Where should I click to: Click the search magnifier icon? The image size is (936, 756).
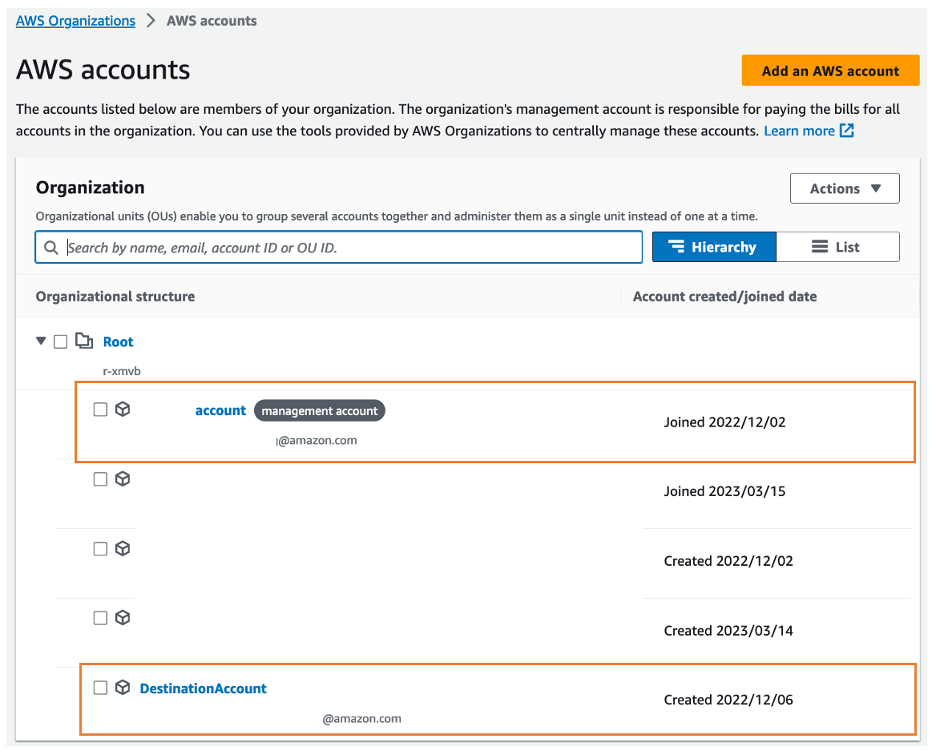point(51,246)
